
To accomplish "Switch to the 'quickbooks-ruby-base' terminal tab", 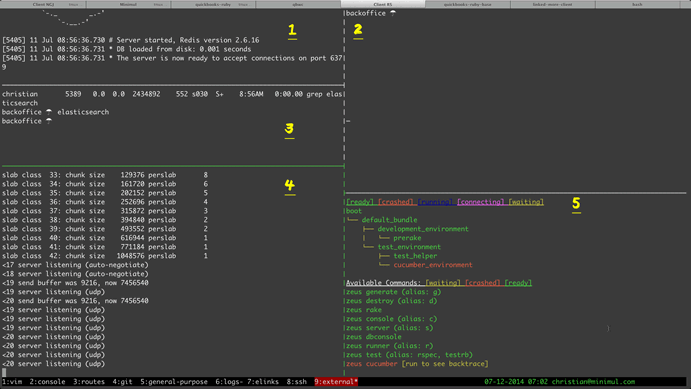I will tap(468, 4).
